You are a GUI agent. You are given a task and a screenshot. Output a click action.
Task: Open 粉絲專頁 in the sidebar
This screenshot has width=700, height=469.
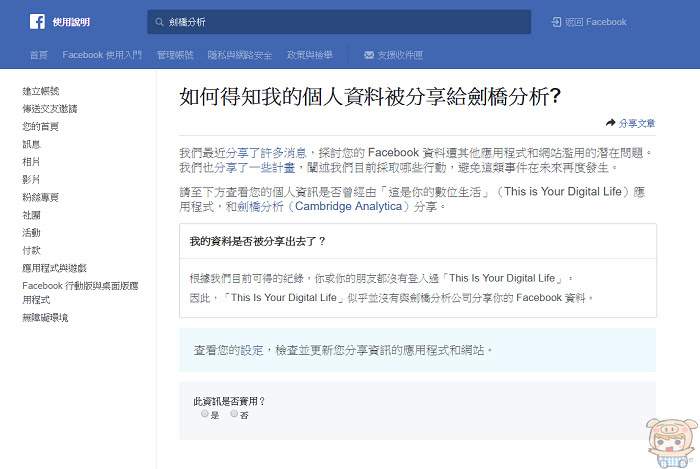(x=41, y=197)
